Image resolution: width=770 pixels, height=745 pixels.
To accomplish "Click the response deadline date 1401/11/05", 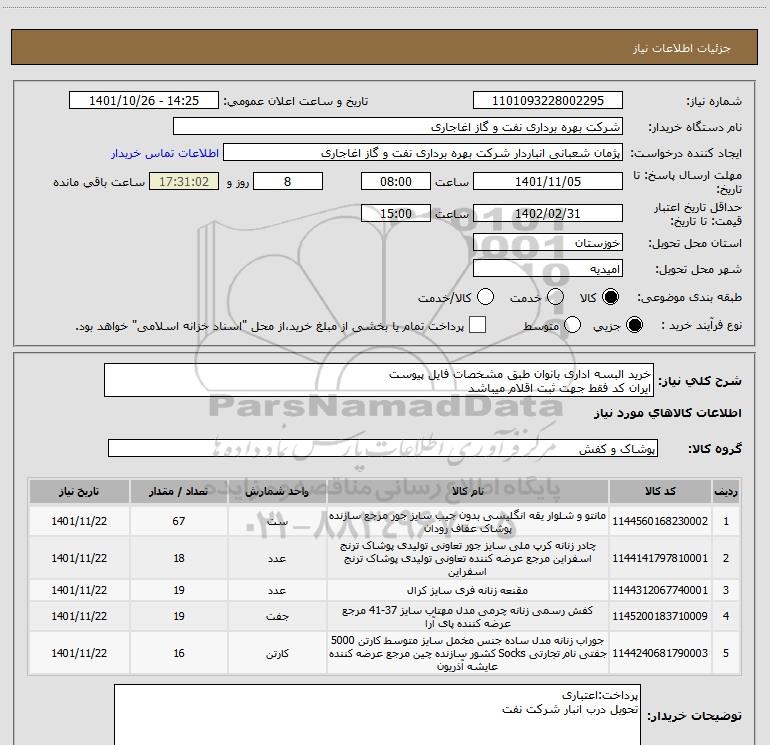I will tap(548, 182).
